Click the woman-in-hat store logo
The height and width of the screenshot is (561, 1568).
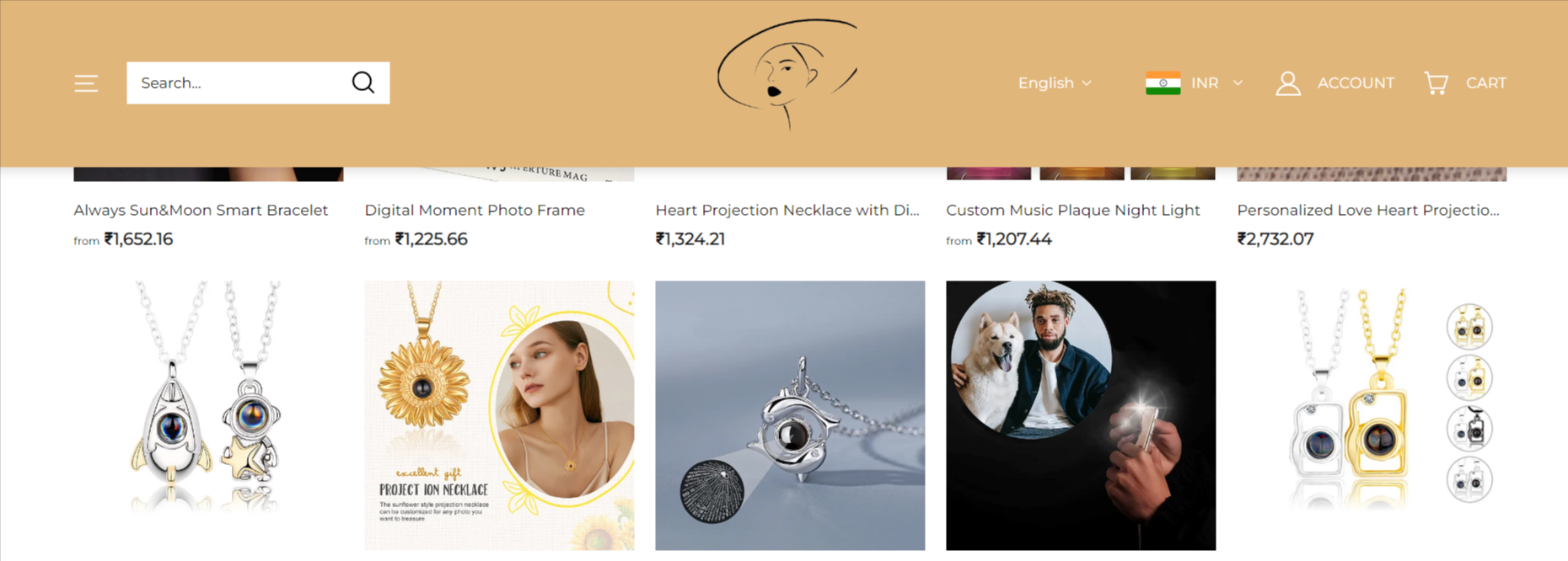click(787, 74)
